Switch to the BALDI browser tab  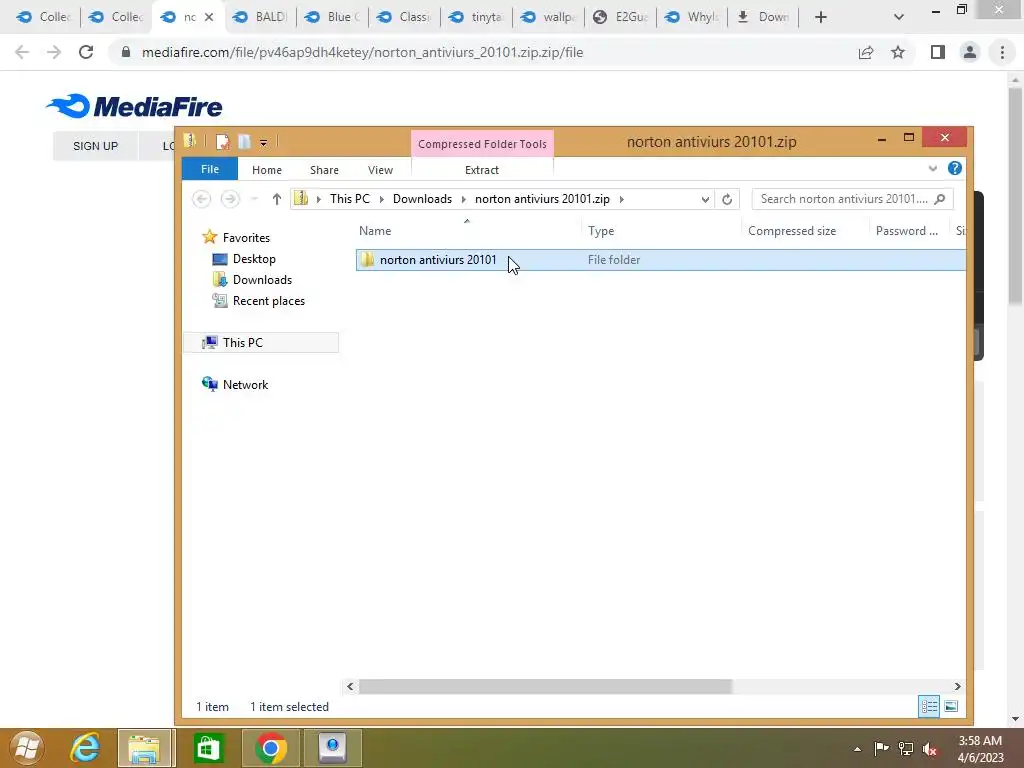(x=261, y=17)
